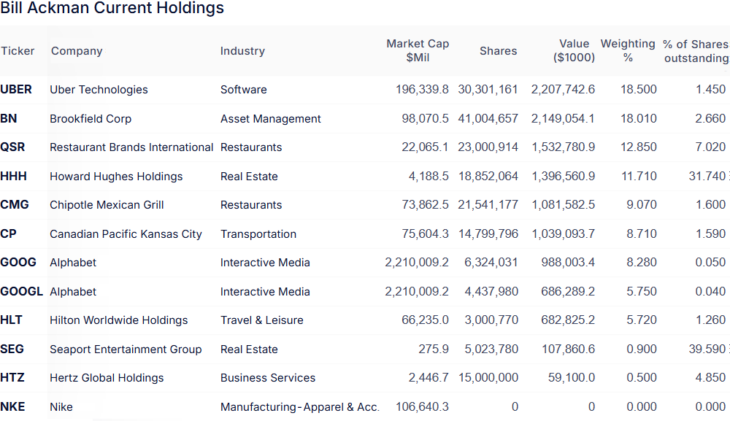Select the Hilton Worldwide Holdings name
This screenshot has height=421, width=730.
point(119,320)
